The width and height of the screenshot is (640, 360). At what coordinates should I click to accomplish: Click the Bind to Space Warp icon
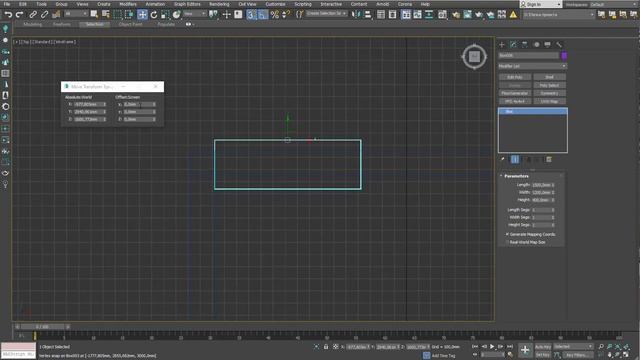pos(56,15)
